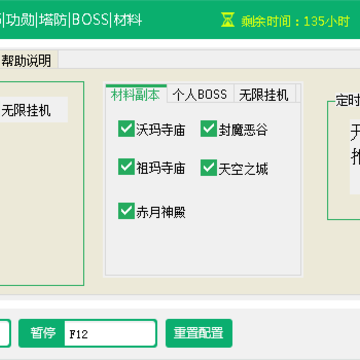Toggle the 祖玛寺庙 checkbox
This screenshot has width=360, height=360.
[x=126, y=167]
